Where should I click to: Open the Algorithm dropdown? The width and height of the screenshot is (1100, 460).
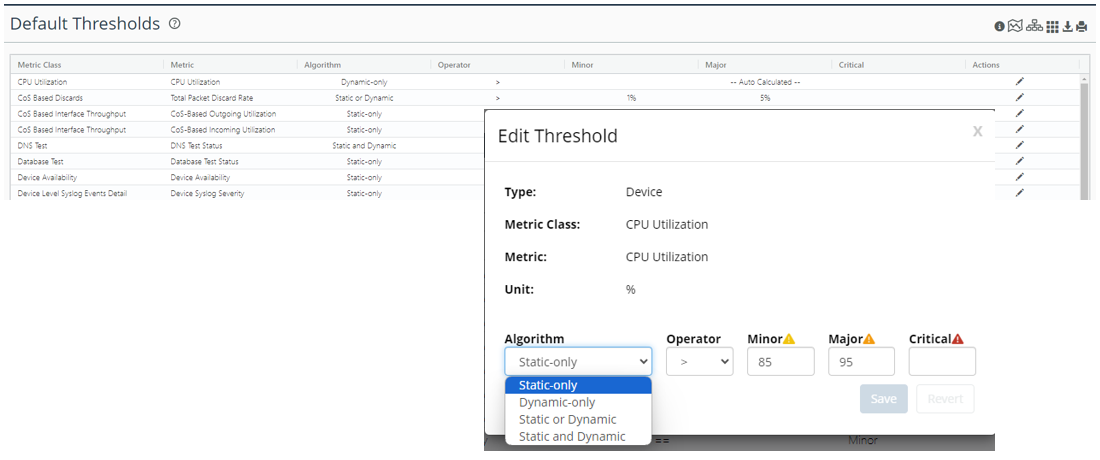pos(578,362)
